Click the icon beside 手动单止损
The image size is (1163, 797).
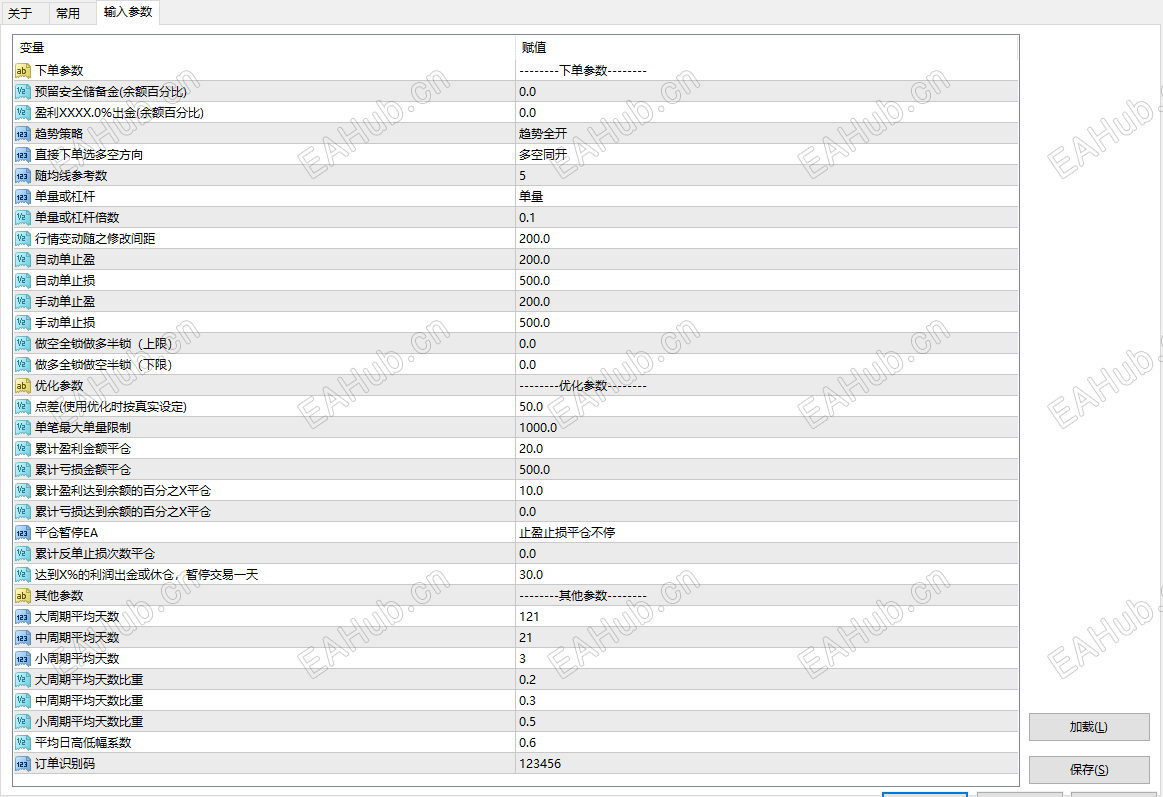(22, 323)
